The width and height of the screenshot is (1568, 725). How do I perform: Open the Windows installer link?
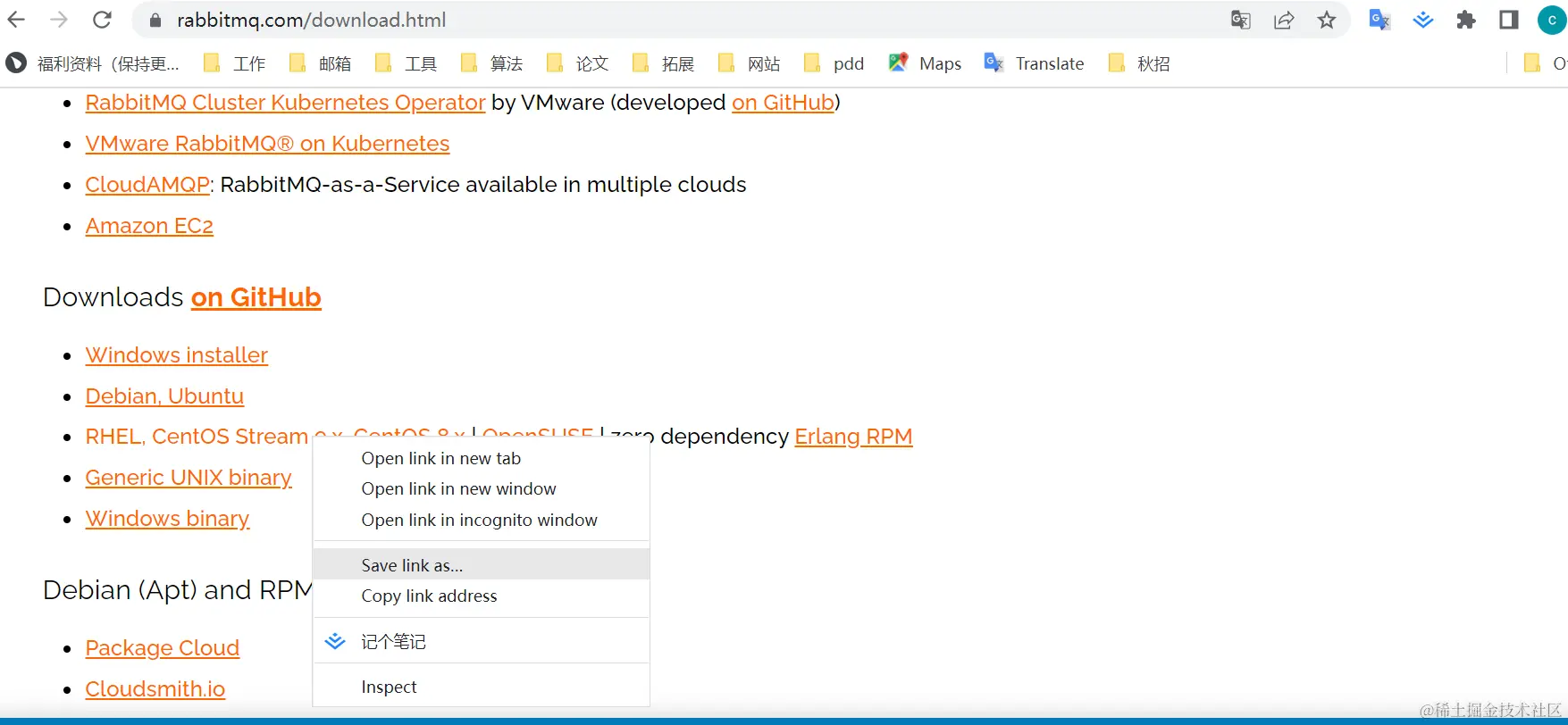(x=176, y=355)
